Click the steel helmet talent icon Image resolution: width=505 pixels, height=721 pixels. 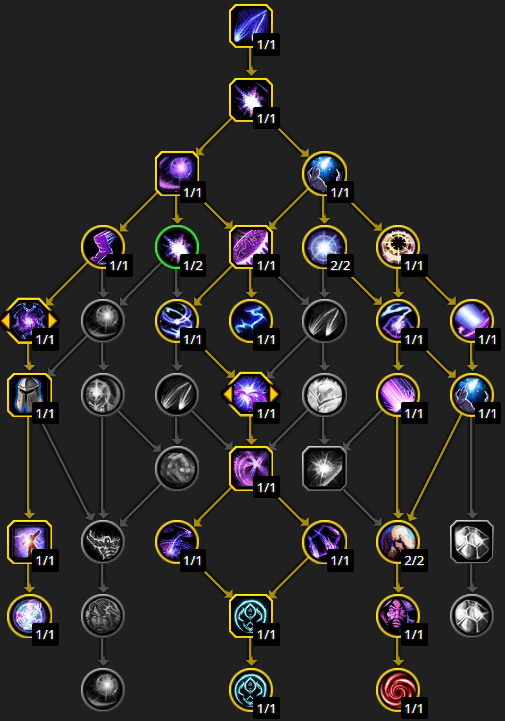pos(29,395)
